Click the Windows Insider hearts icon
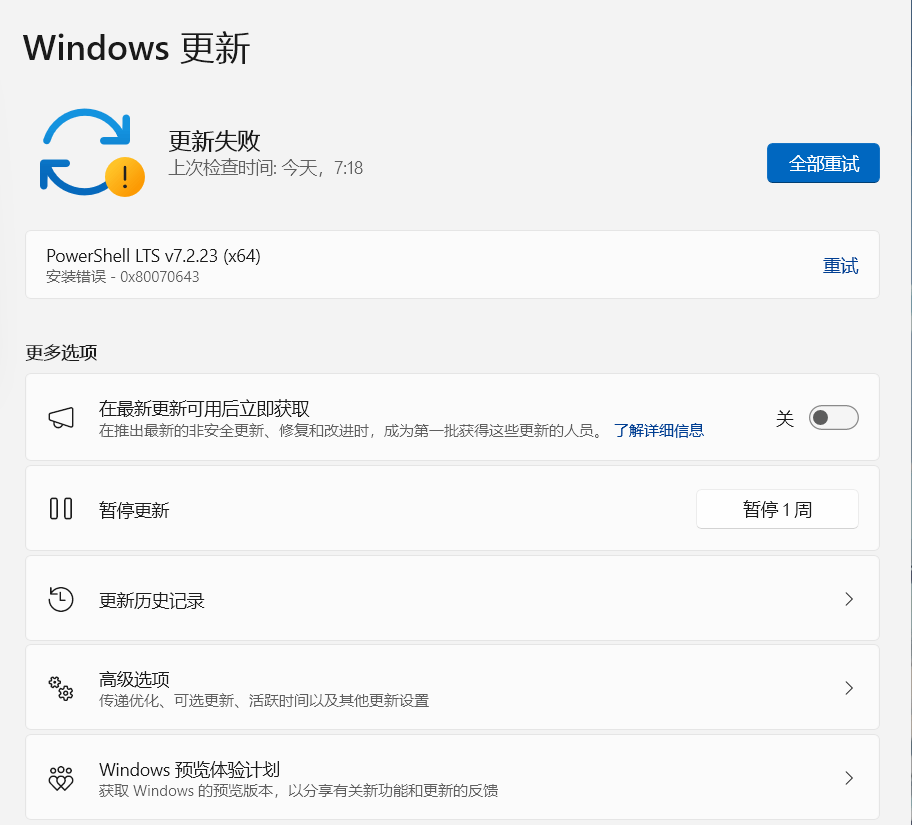This screenshot has width=912, height=825. click(x=61, y=778)
